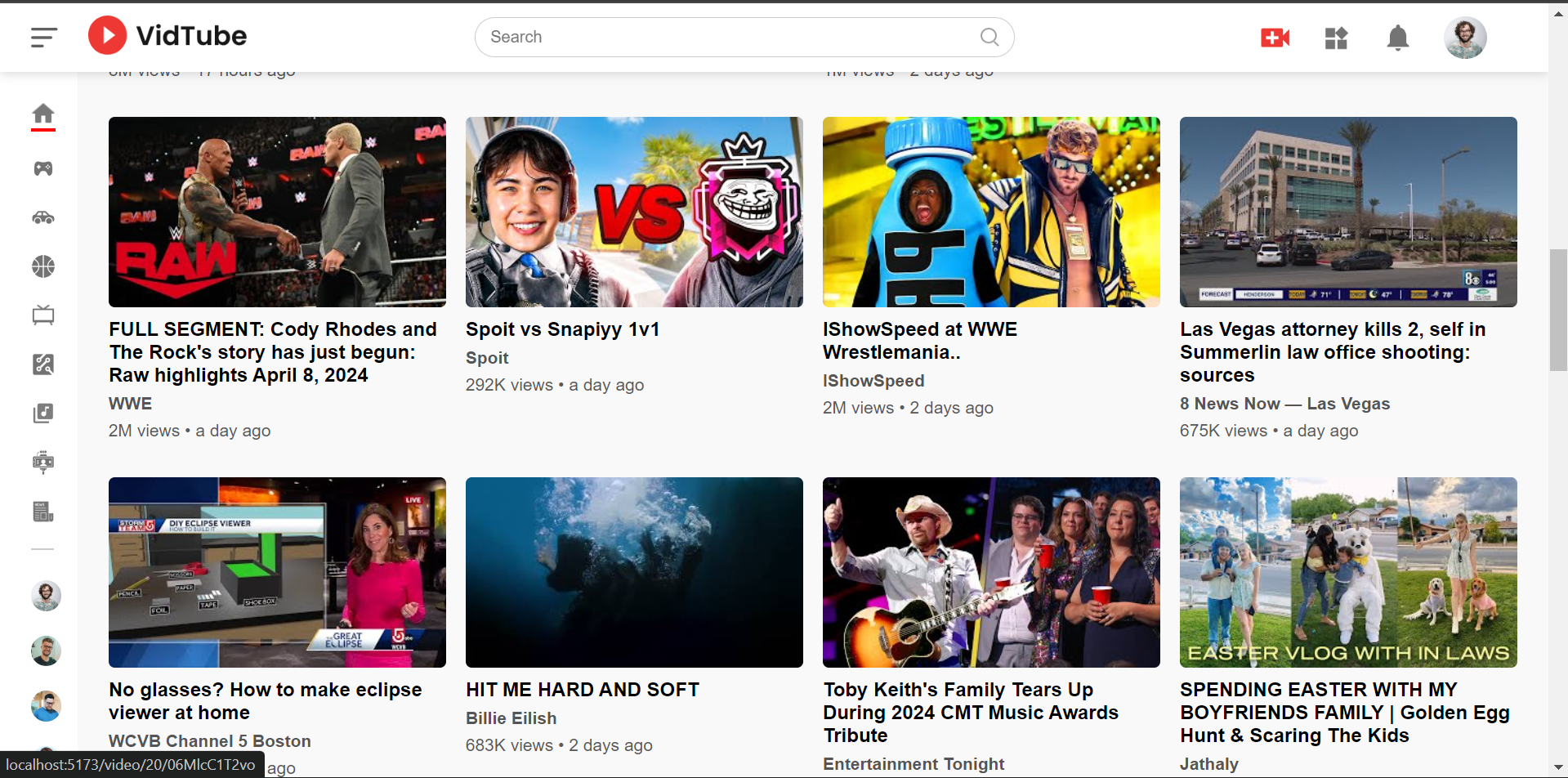Click the 'HIT ME HARD AND SOFT' title
Image resolution: width=1568 pixels, height=778 pixels.
point(583,690)
